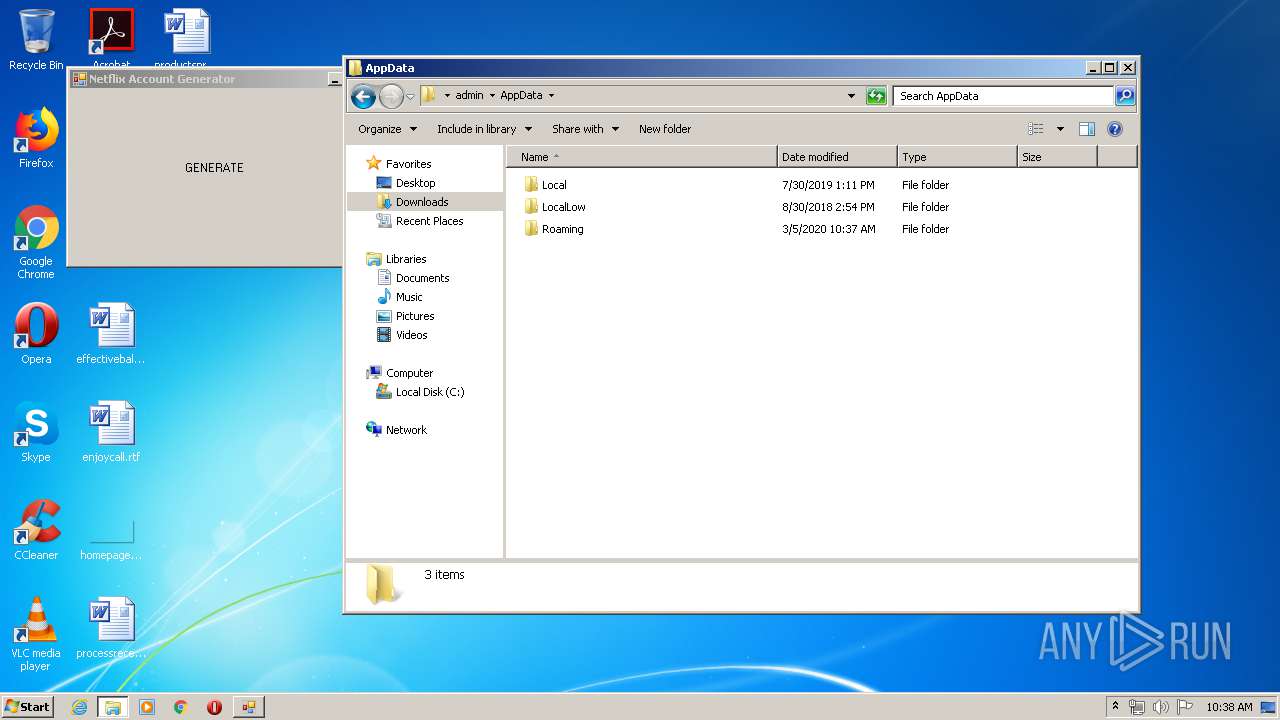Image resolution: width=1280 pixels, height=720 pixels.
Task: Select the admin breadcrumb in the address bar
Action: click(x=469, y=96)
